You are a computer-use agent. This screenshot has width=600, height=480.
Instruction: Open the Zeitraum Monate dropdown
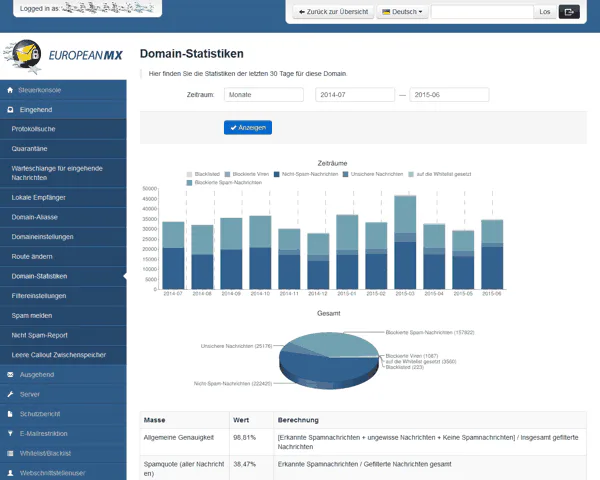(264, 95)
